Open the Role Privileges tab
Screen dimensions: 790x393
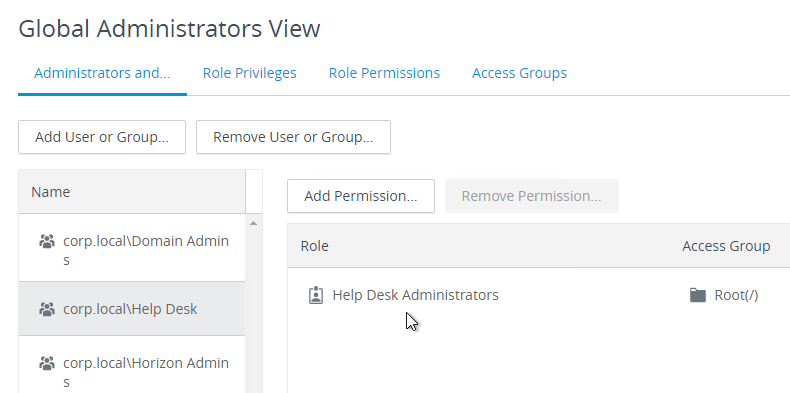[249, 73]
